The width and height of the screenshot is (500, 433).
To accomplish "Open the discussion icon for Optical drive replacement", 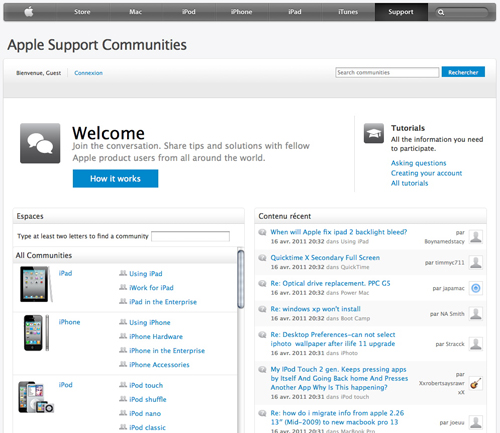I will [x=262, y=283].
